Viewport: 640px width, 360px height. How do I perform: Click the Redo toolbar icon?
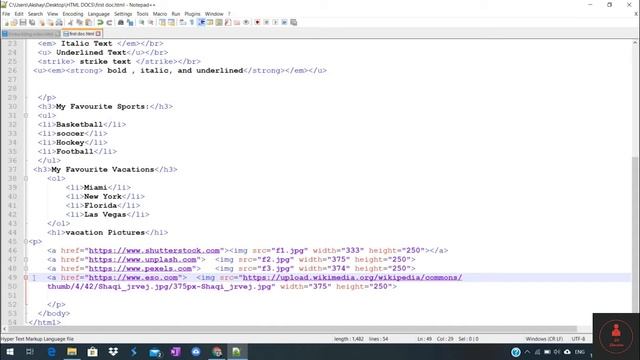coord(109,22)
